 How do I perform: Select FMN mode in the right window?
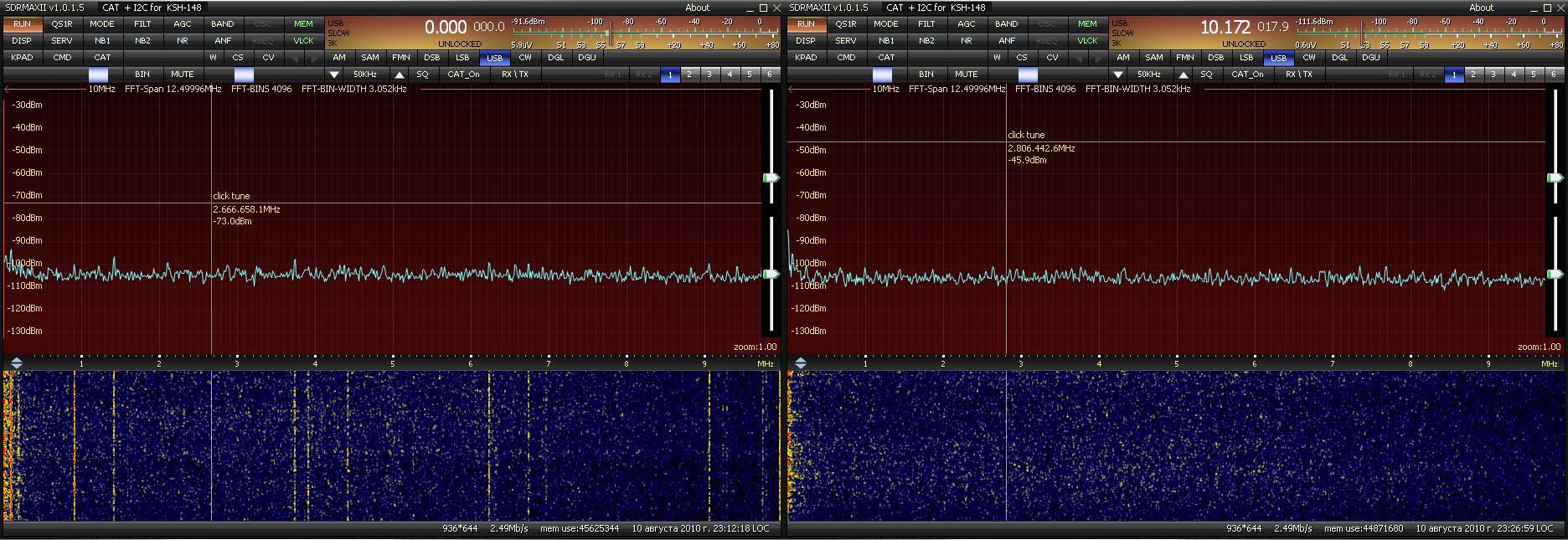pyautogui.click(x=1185, y=58)
